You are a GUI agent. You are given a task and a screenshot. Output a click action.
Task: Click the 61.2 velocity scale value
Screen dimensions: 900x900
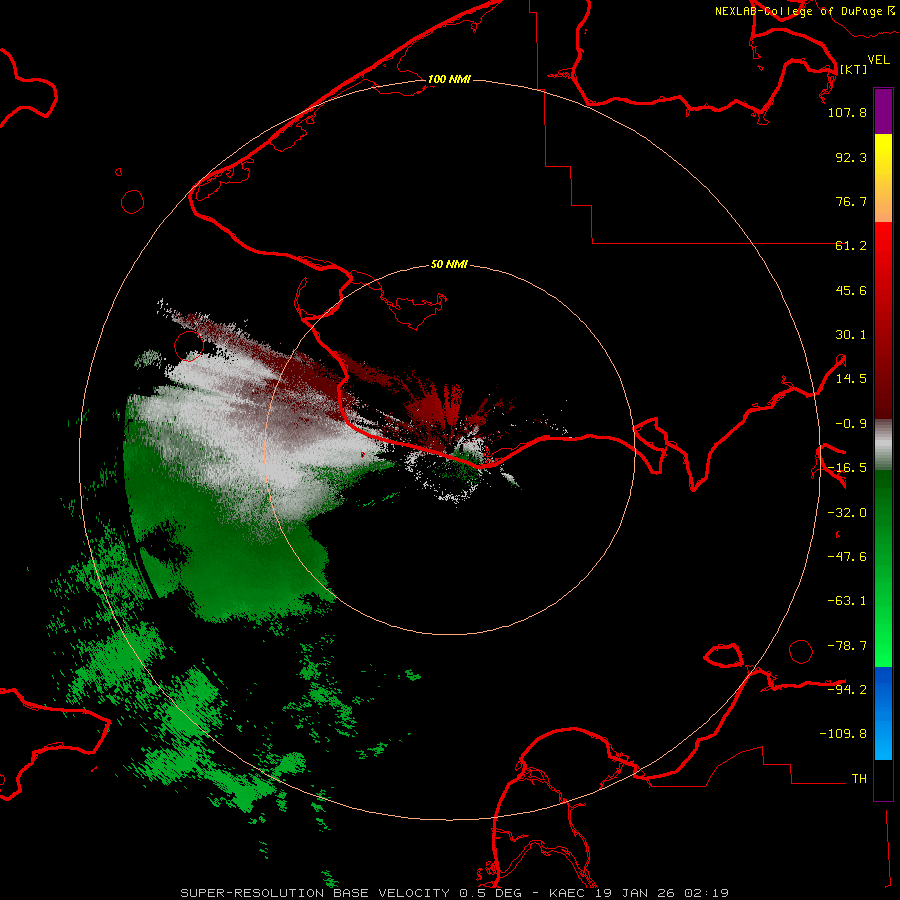click(851, 246)
